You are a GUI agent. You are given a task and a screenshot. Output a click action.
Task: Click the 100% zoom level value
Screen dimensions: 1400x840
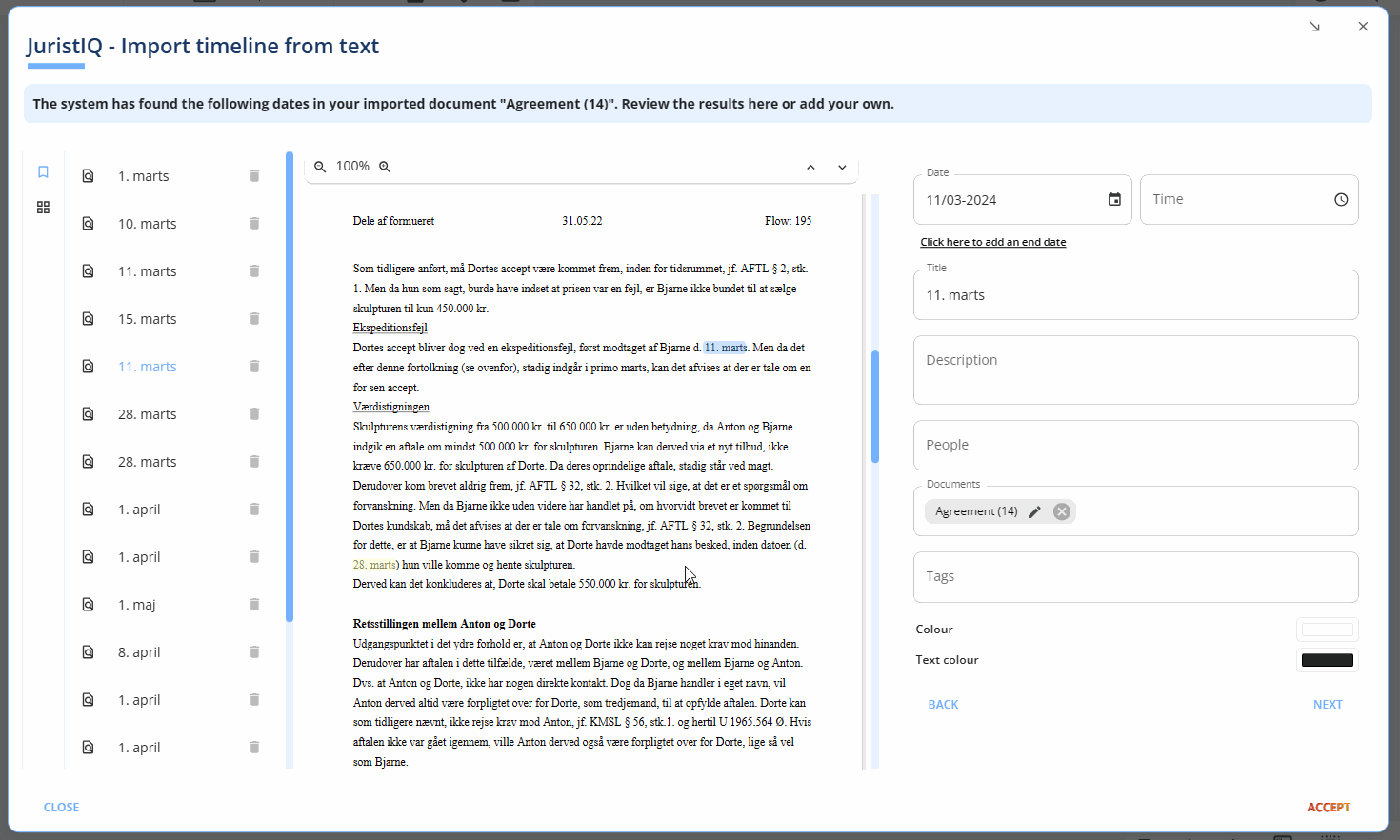[352, 167]
